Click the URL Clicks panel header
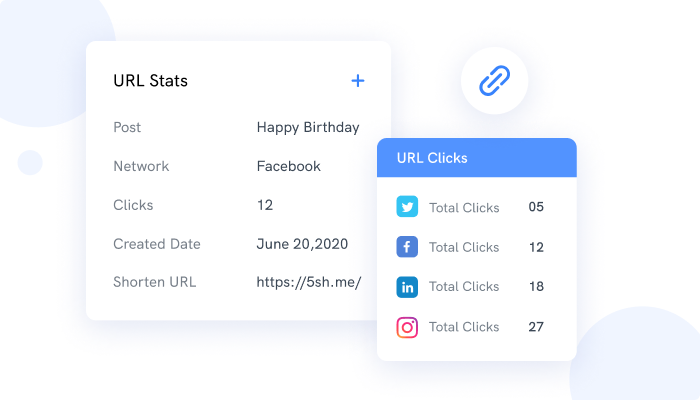 pyautogui.click(x=477, y=158)
